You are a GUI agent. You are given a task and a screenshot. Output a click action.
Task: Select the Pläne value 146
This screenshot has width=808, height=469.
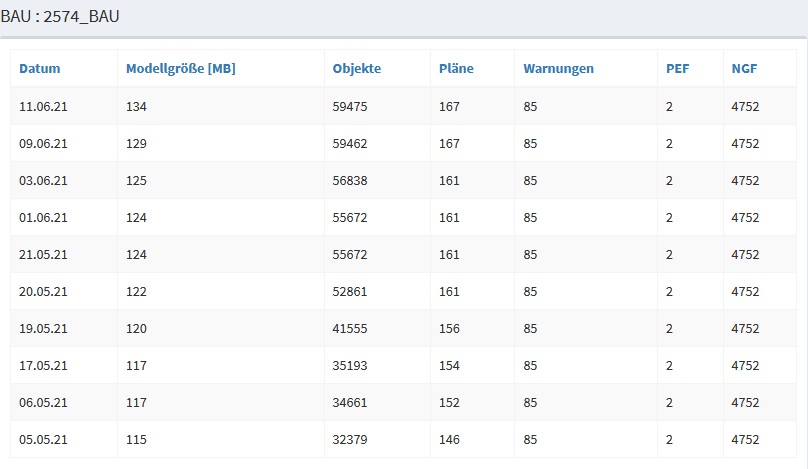point(449,439)
